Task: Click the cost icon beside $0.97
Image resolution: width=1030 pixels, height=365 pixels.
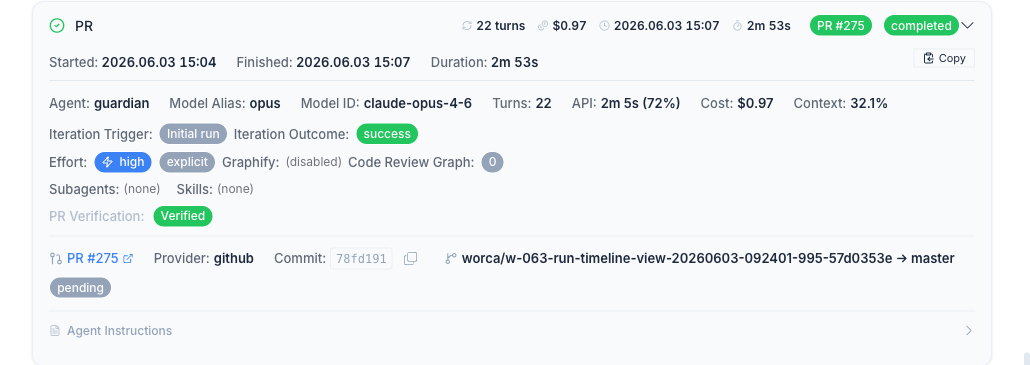Action: click(543, 26)
